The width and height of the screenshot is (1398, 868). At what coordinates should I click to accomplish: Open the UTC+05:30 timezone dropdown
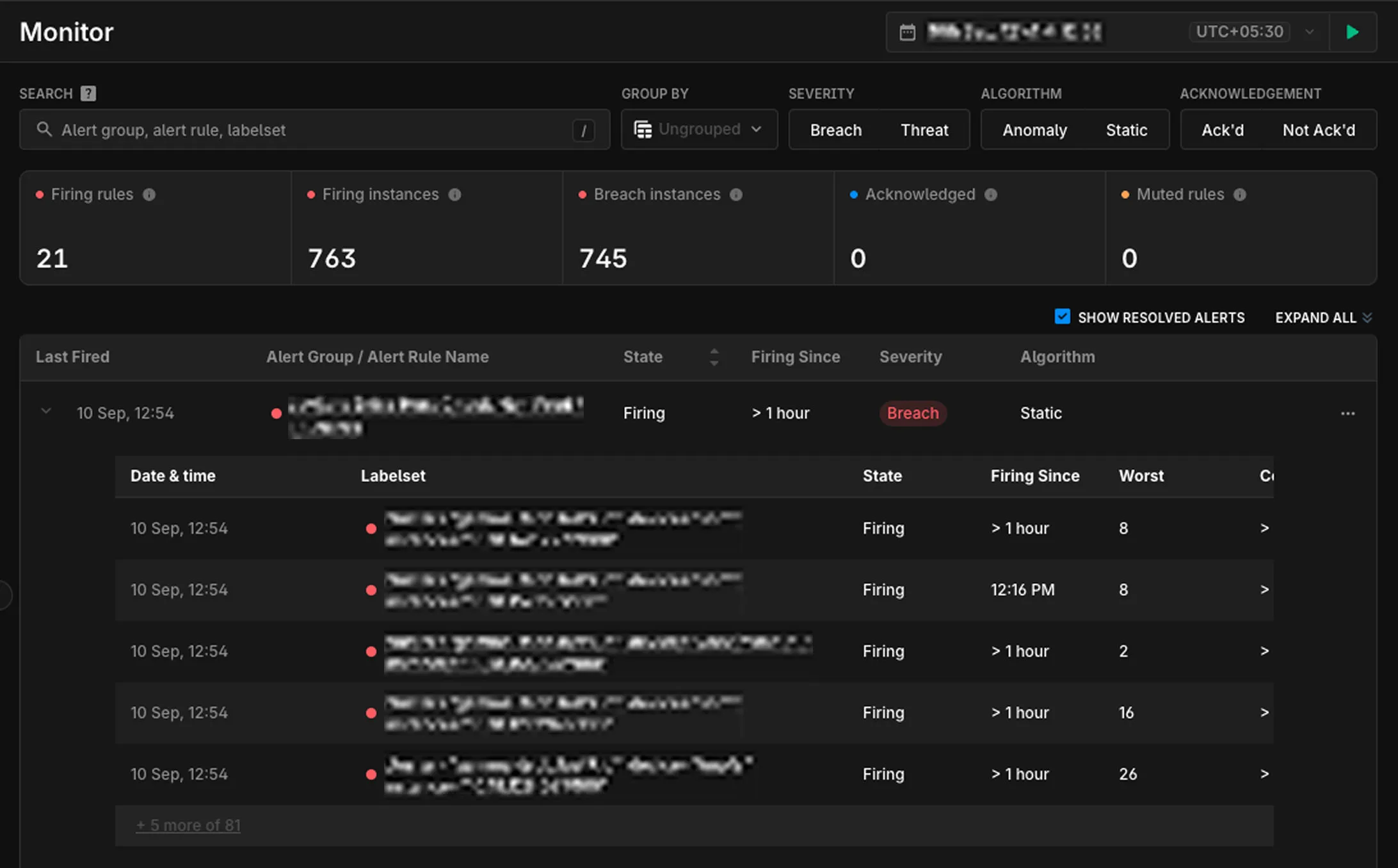click(1253, 32)
